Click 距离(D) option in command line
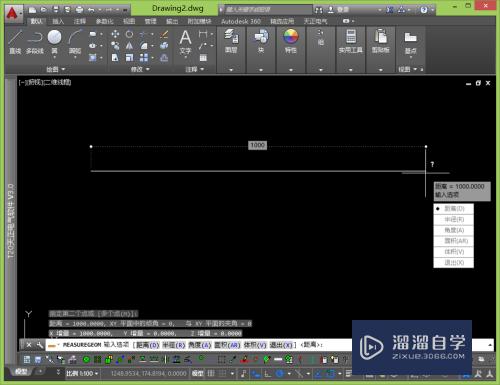Screen dimensions: 500x385 148,345
